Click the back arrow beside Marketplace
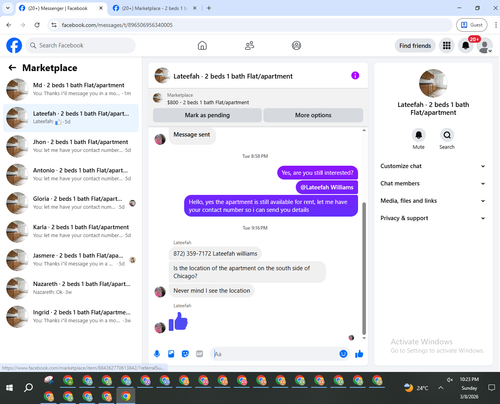500x404 pixels. [x=12, y=68]
